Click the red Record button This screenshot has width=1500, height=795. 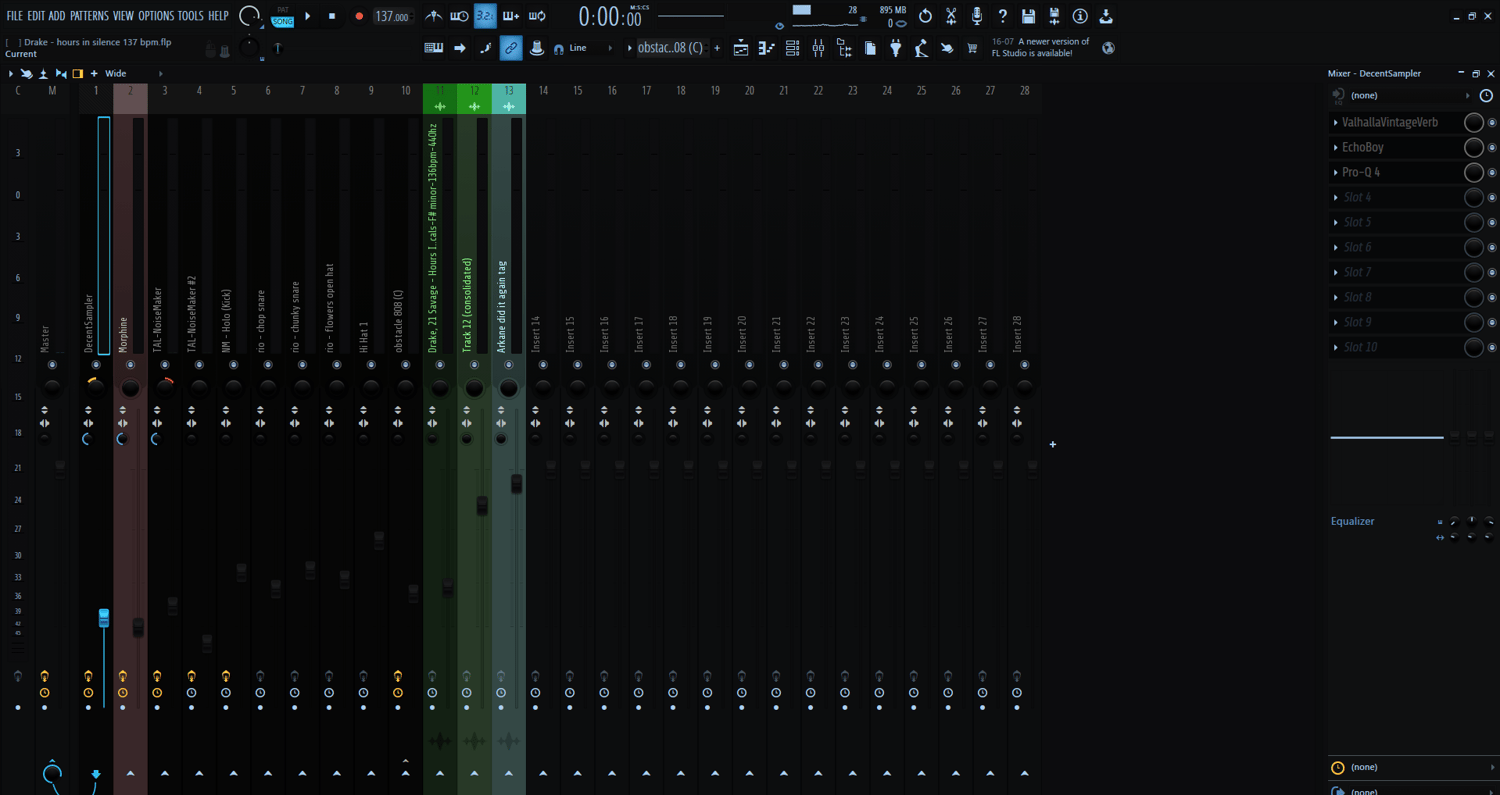[359, 16]
